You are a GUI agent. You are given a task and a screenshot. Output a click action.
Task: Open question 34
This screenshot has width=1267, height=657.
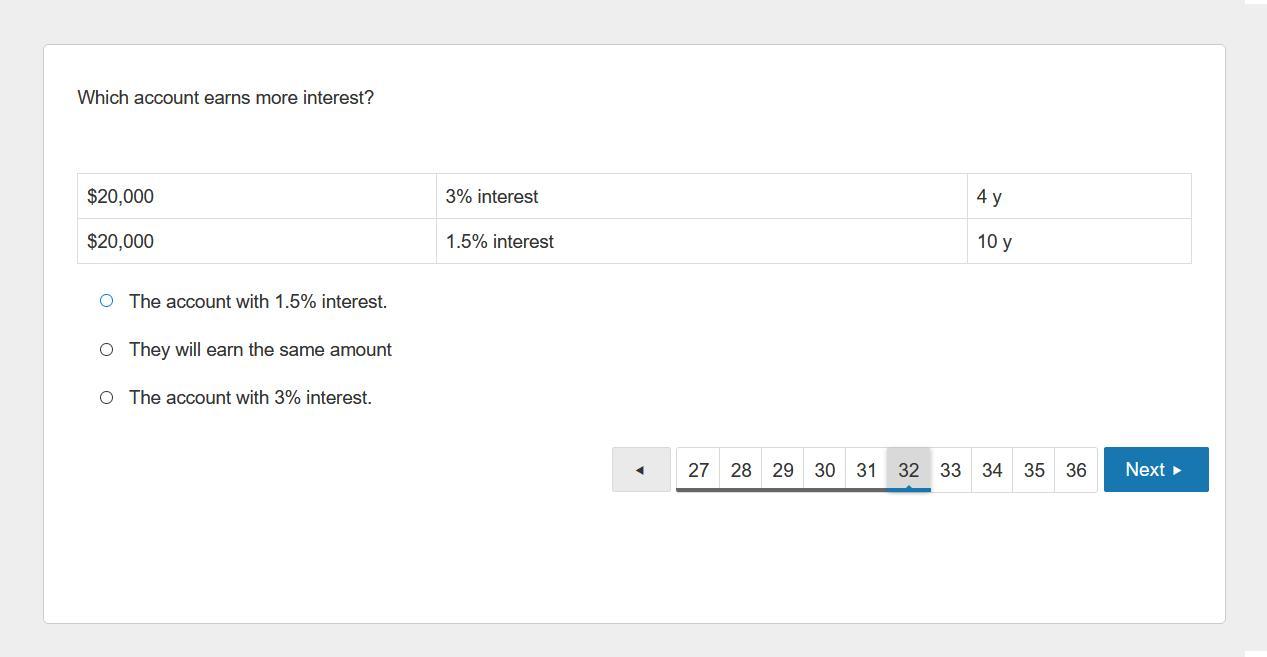992,469
